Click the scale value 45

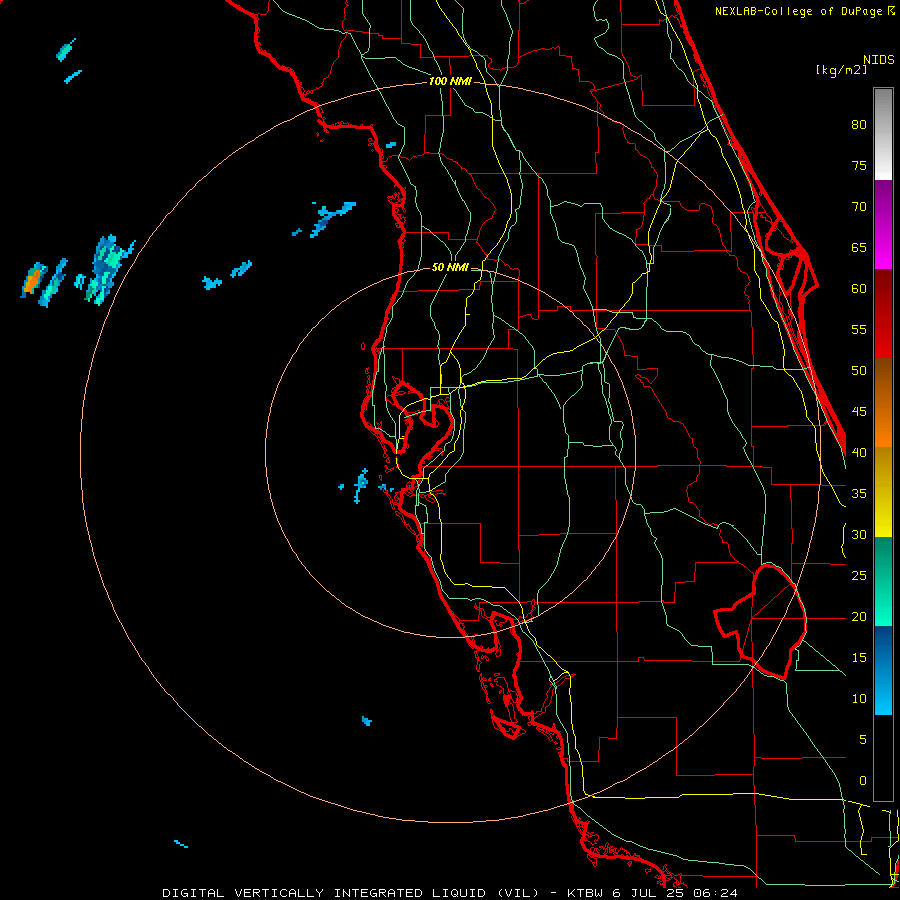pyautogui.click(x=859, y=412)
